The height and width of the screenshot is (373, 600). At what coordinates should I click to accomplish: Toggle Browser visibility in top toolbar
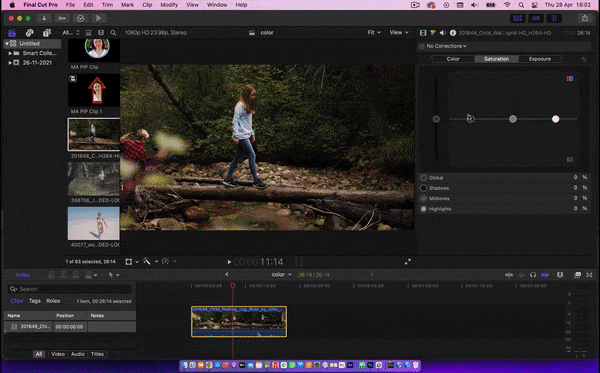pos(518,18)
